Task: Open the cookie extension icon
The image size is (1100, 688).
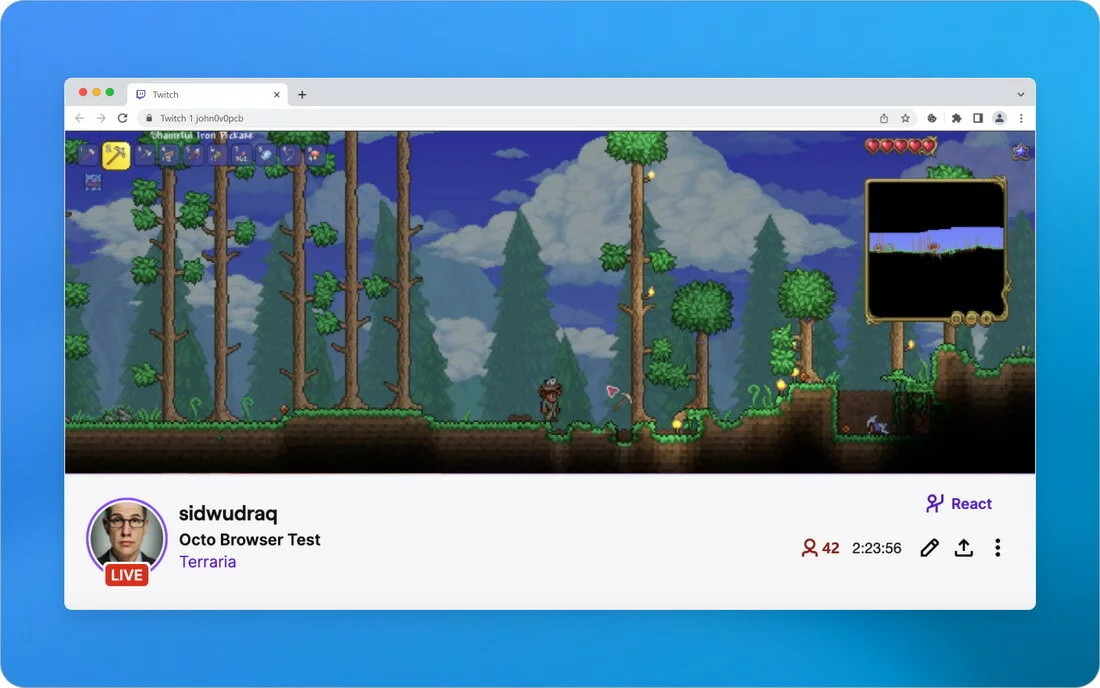Action: 932,118
